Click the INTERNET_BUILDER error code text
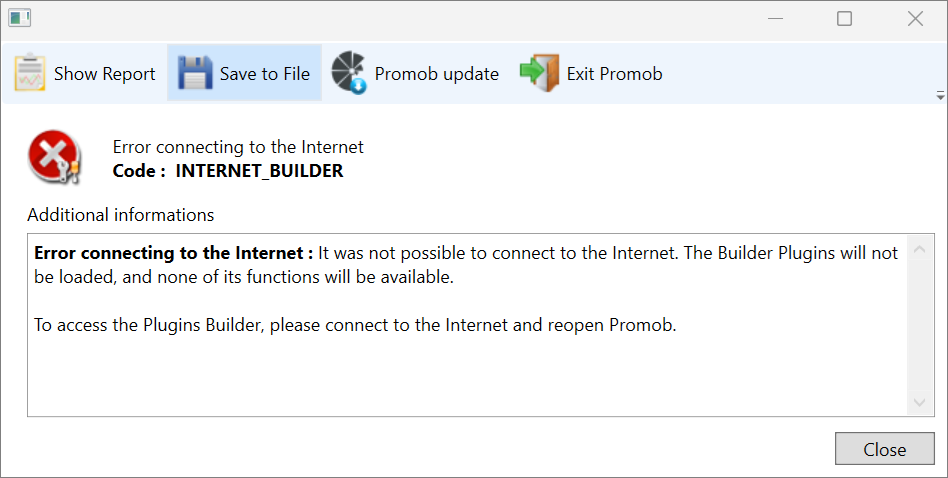This screenshot has width=948, height=478. 259,171
